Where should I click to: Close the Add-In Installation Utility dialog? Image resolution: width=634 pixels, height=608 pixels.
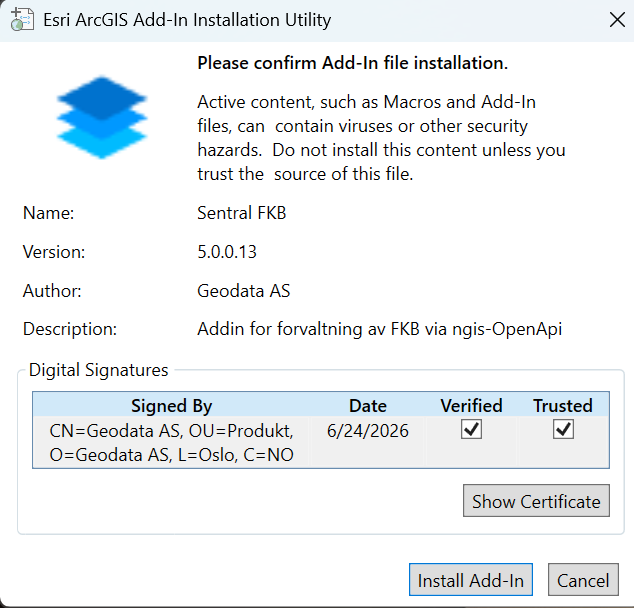pyautogui.click(x=617, y=20)
